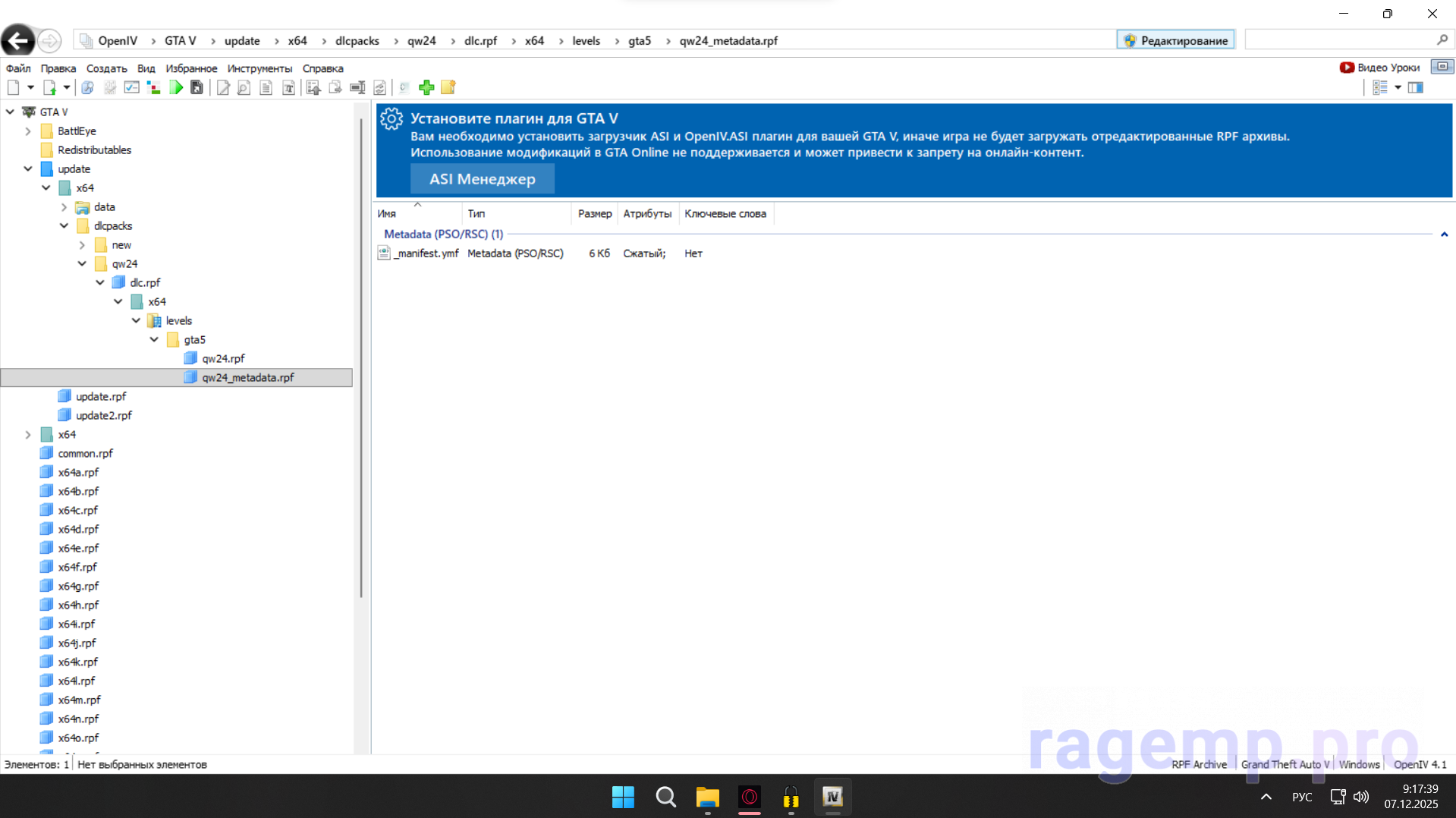
Task: Open the Инструменты menu
Action: tap(259, 68)
